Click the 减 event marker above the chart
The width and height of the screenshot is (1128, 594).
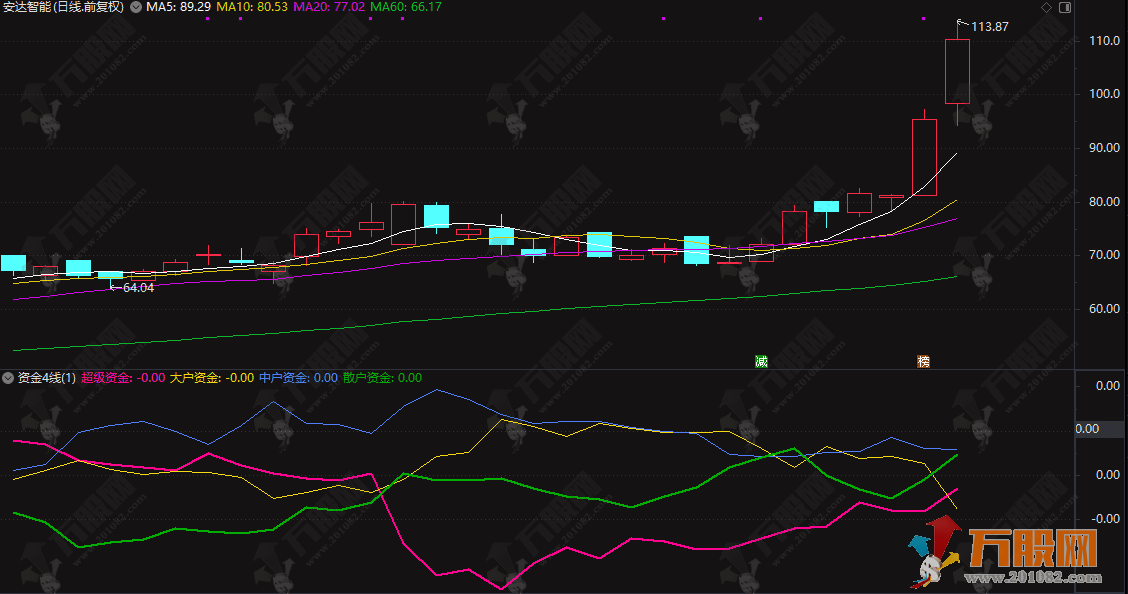760,361
